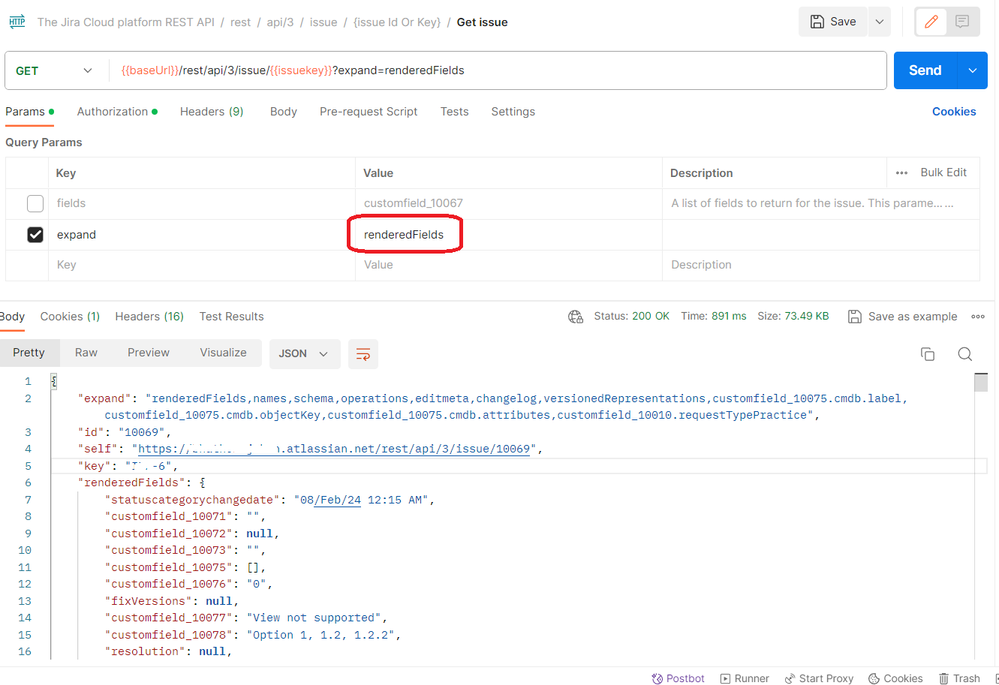Open the Runner from the status bar
This screenshot has width=999, height=685.
click(x=745, y=679)
